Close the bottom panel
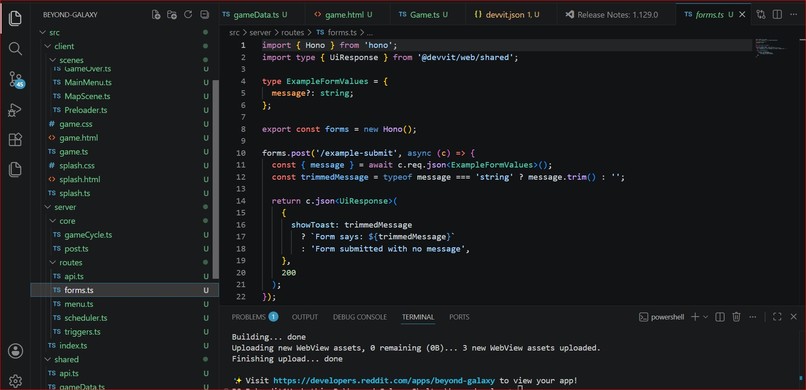806x390 pixels. [x=794, y=317]
